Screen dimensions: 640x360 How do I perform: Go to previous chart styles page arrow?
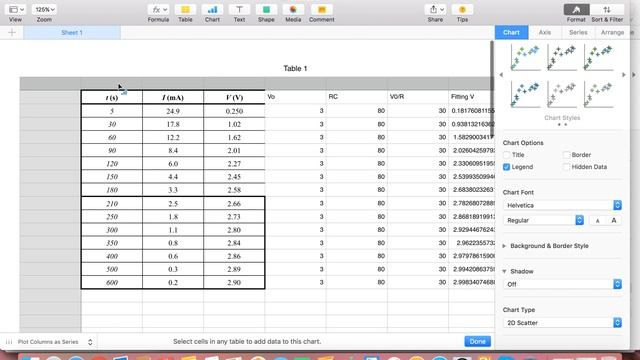click(501, 75)
